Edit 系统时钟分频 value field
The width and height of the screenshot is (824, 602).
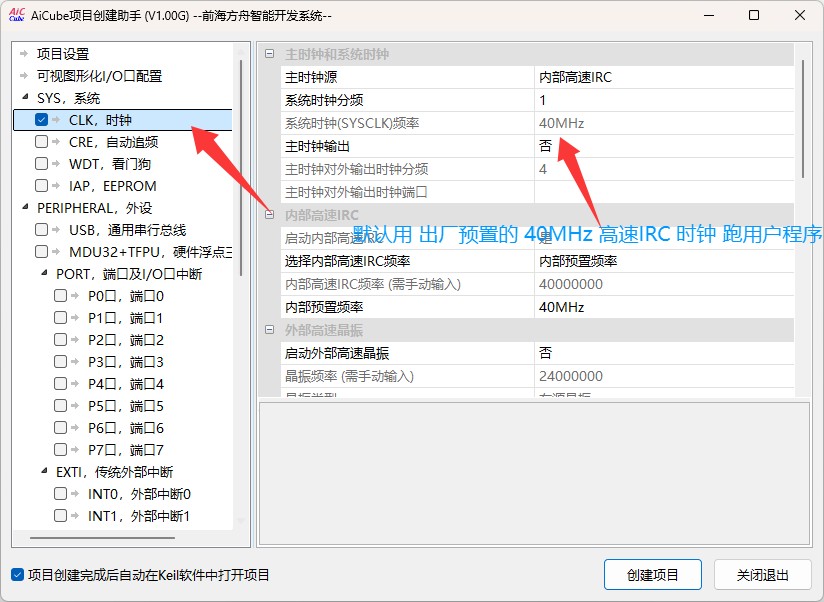click(x=664, y=100)
